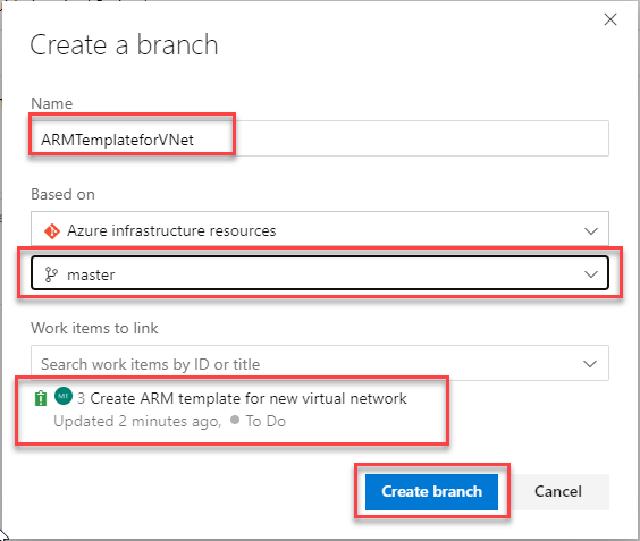Click the assignee avatar on the work item

(63, 397)
